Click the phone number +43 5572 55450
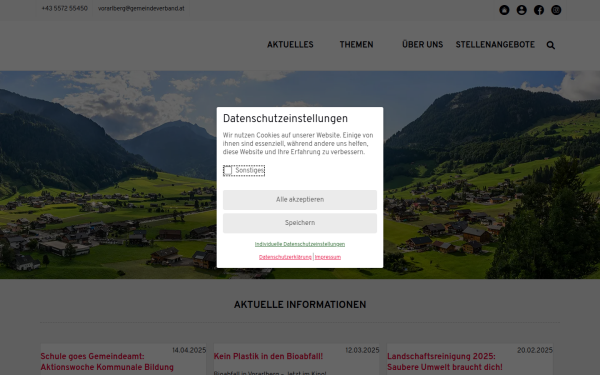The height and width of the screenshot is (375, 600). point(64,8)
